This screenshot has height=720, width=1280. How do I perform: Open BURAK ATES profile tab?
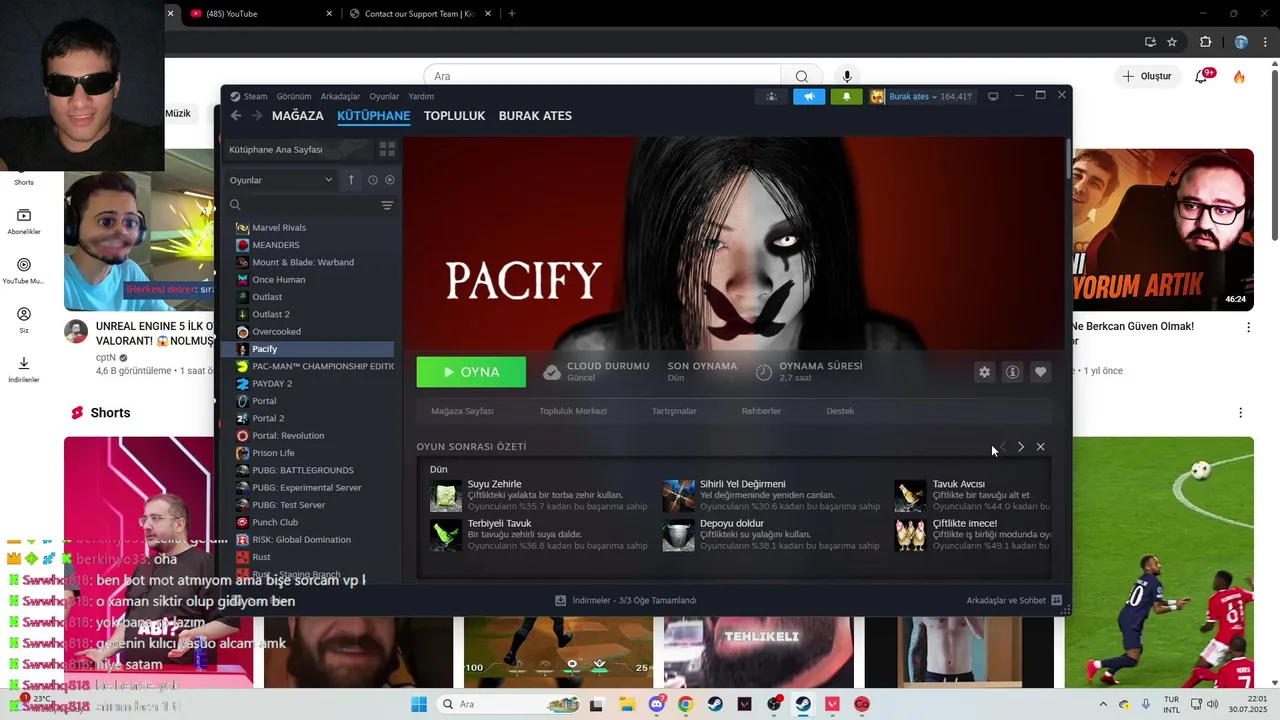pos(535,116)
